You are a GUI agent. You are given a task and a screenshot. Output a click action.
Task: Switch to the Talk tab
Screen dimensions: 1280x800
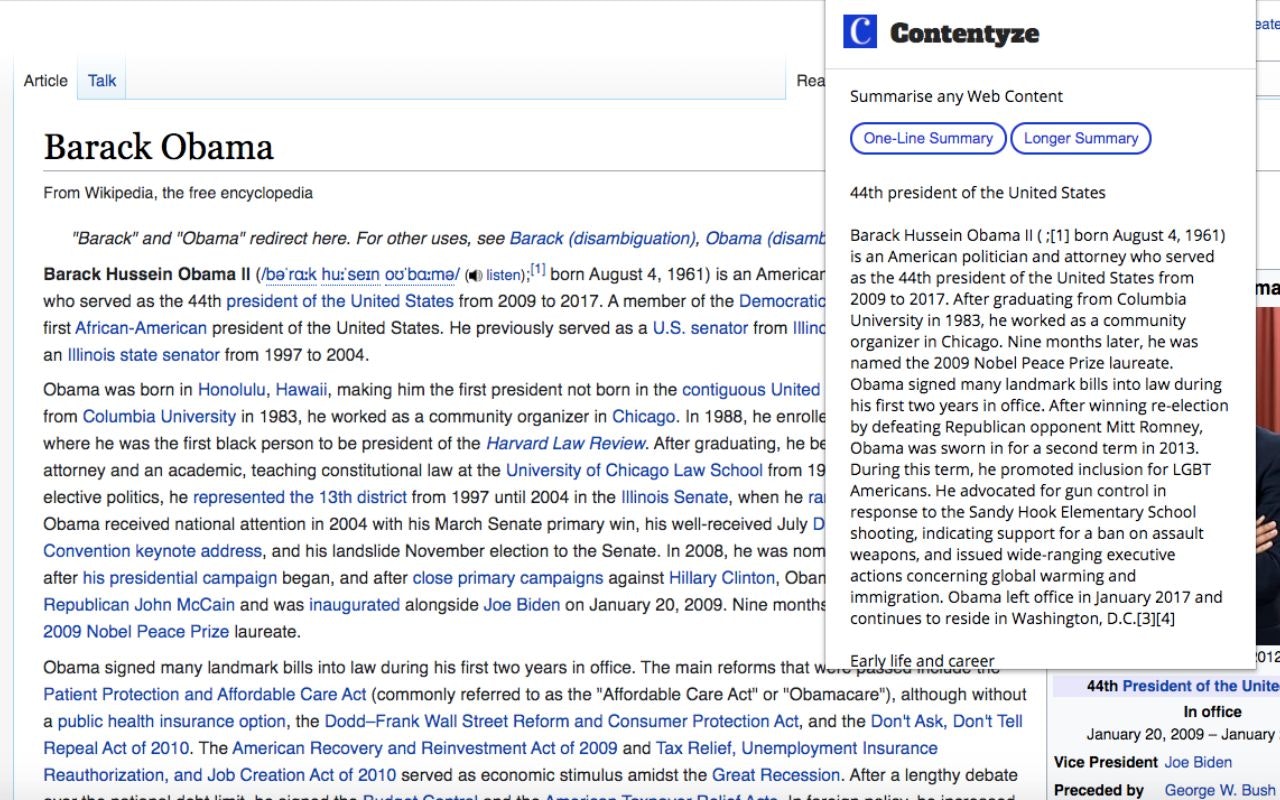(100, 80)
